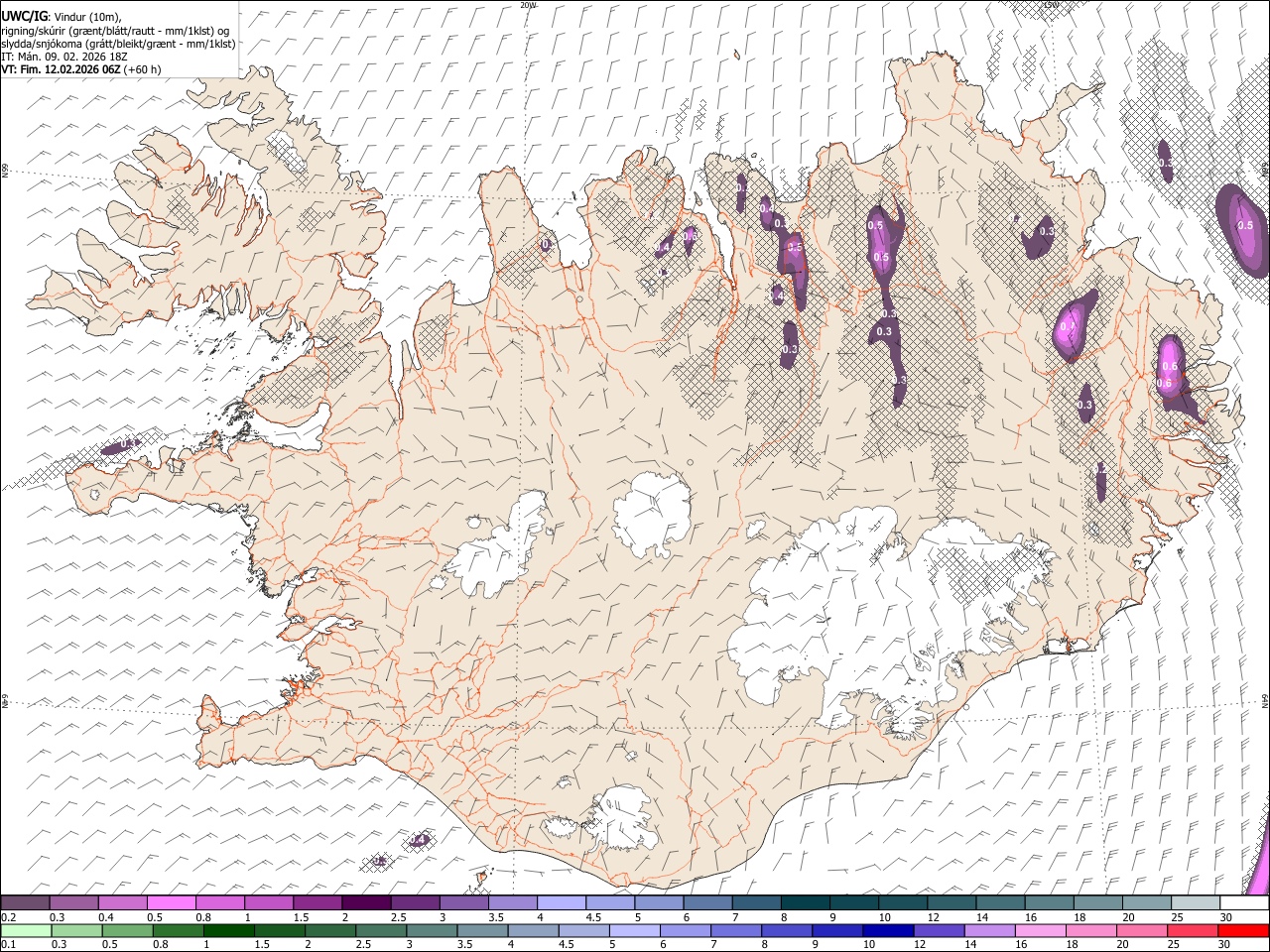1270x952 pixels.
Task: Select the pale green swatch above the 0.1 label
Action: click(25, 931)
